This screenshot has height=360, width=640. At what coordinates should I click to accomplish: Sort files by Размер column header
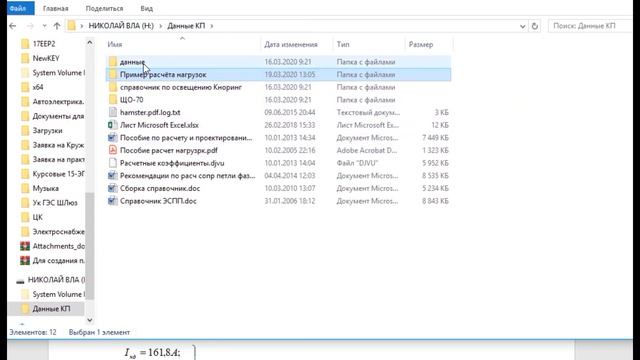[x=421, y=44]
